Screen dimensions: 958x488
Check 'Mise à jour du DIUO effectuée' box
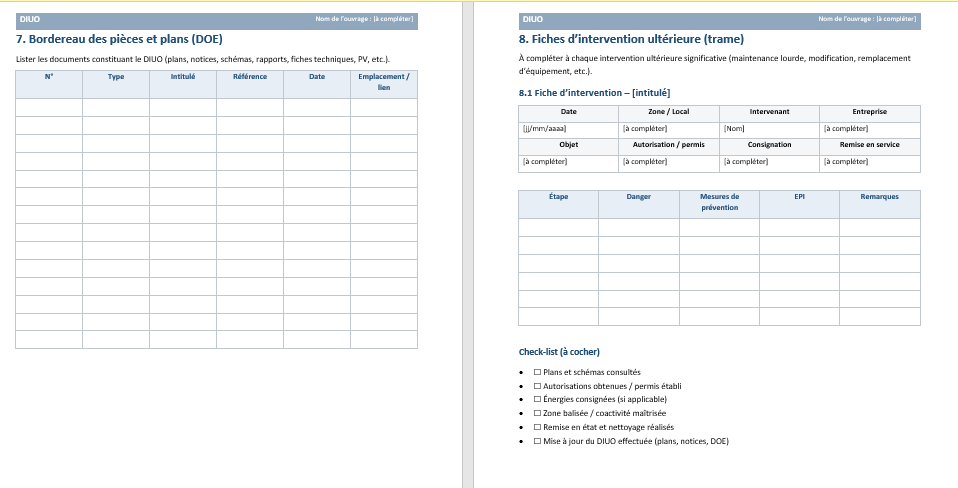[x=537, y=441]
